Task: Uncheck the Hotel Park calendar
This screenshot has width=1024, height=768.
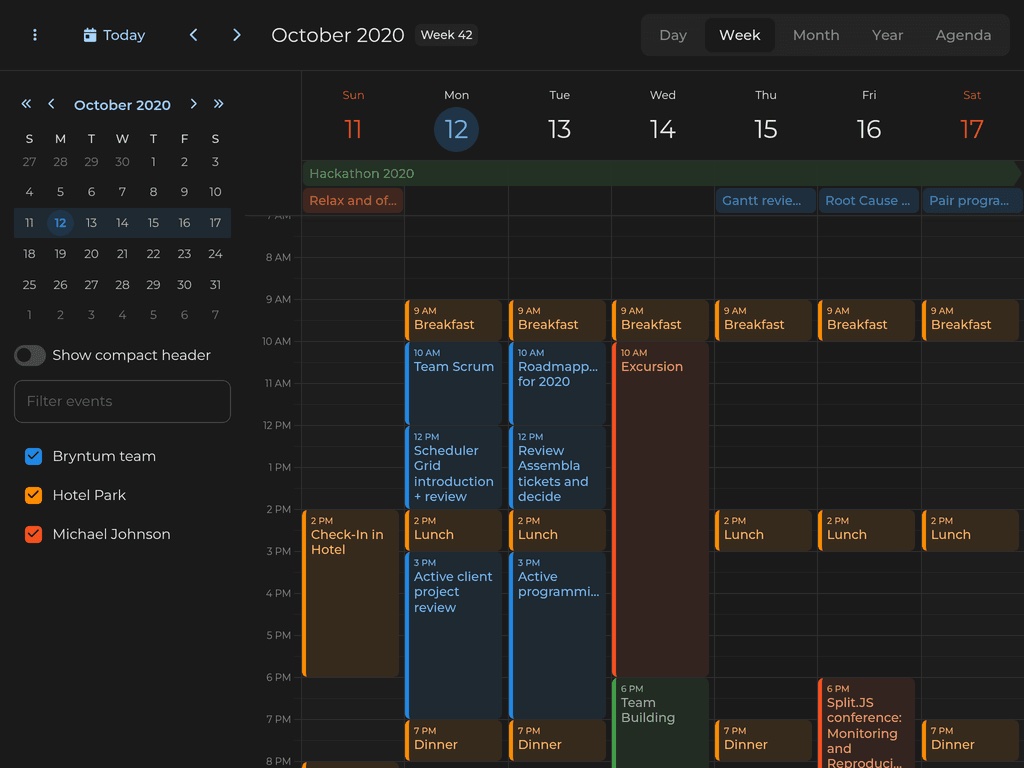Action: 33,495
